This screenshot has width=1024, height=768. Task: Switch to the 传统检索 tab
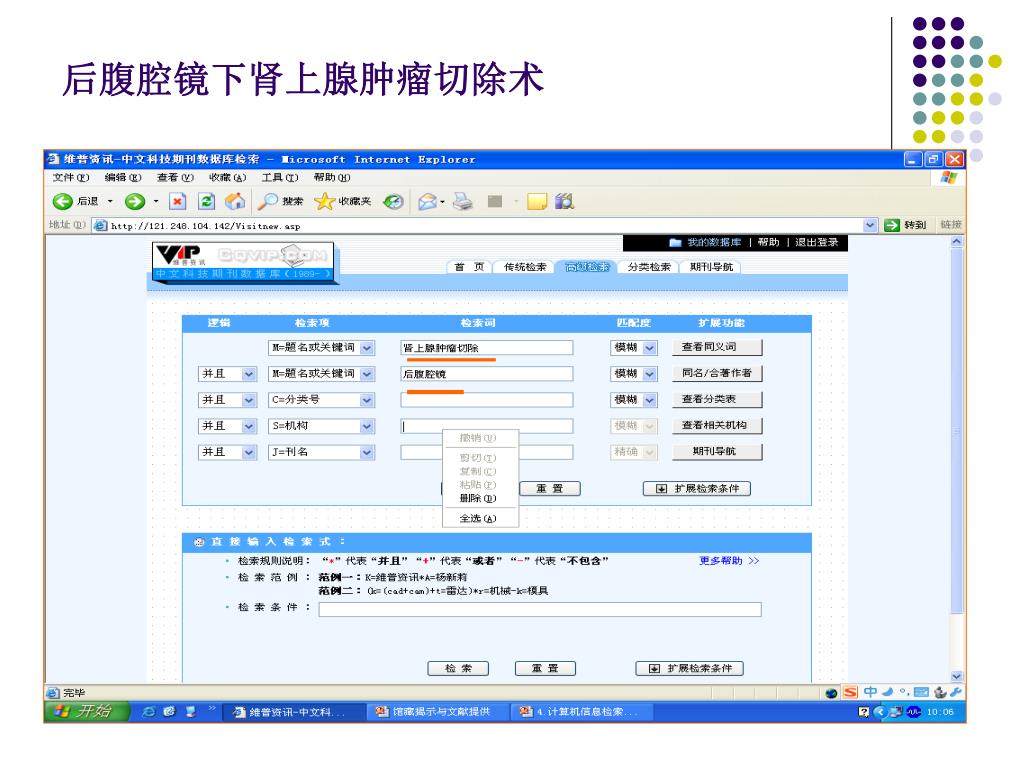coord(525,267)
